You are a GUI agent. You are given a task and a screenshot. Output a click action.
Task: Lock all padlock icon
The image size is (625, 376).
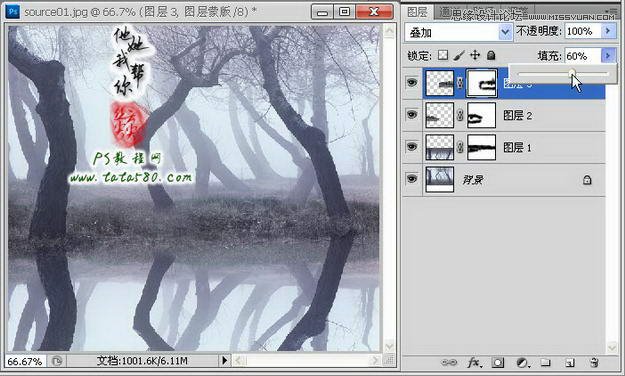pyautogui.click(x=491, y=55)
